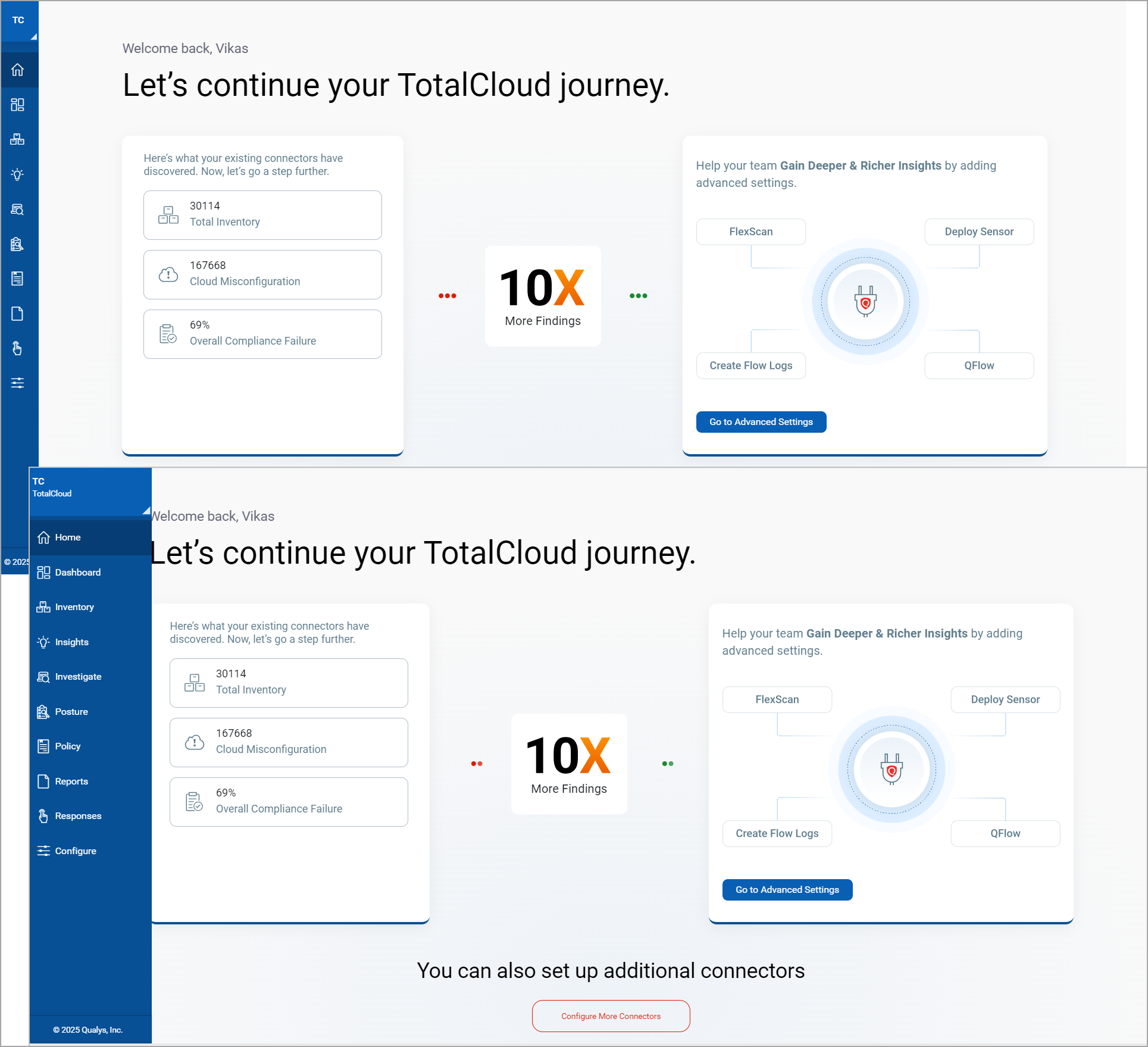The image size is (1148, 1047).
Task: Open the Insights panel
Action: point(73,642)
